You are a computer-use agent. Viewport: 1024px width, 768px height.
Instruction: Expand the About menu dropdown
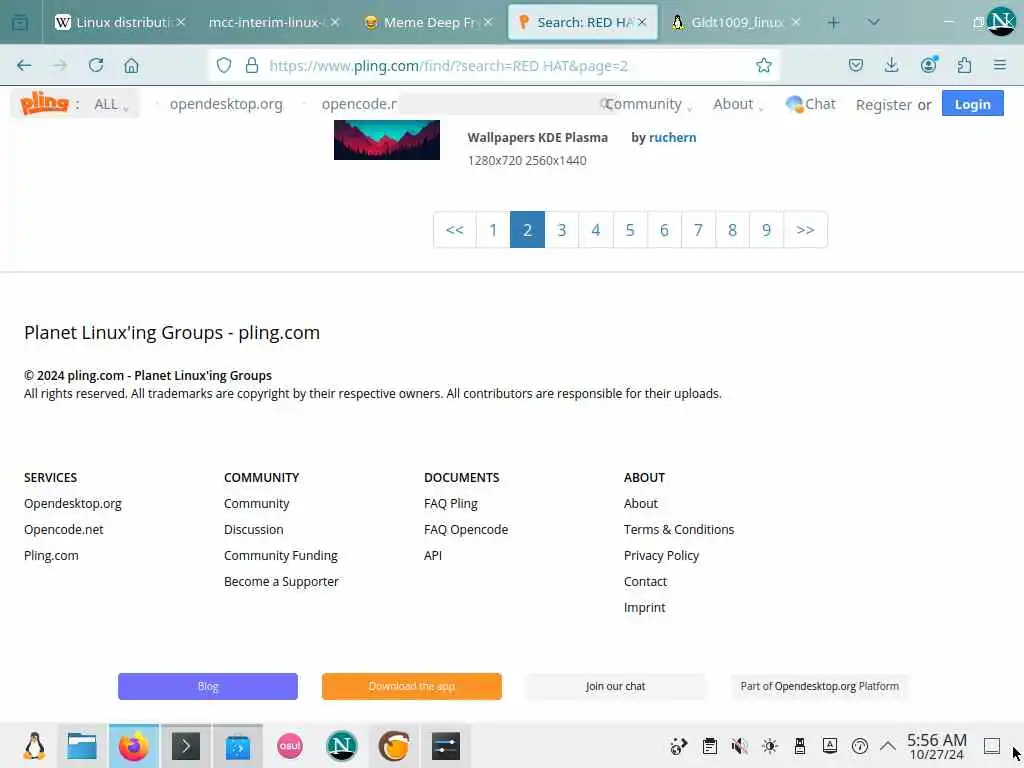[738, 104]
